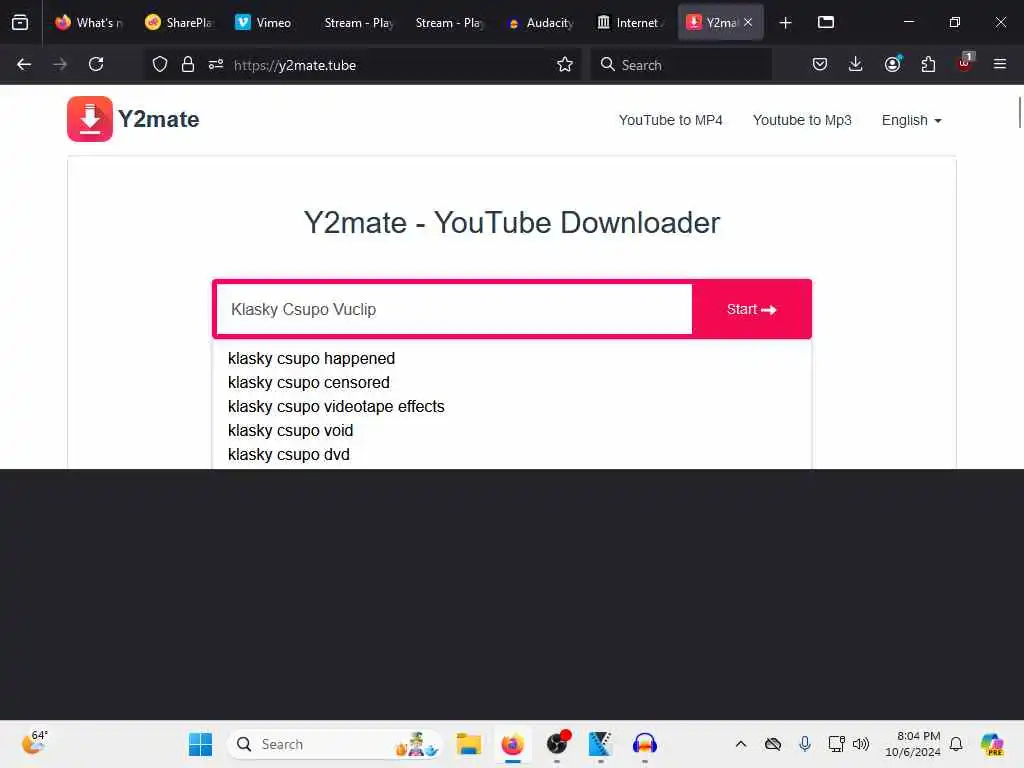The image size is (1024, 768).
Task: Open the Firefox View tab list icon
Action: pos(20,23)
